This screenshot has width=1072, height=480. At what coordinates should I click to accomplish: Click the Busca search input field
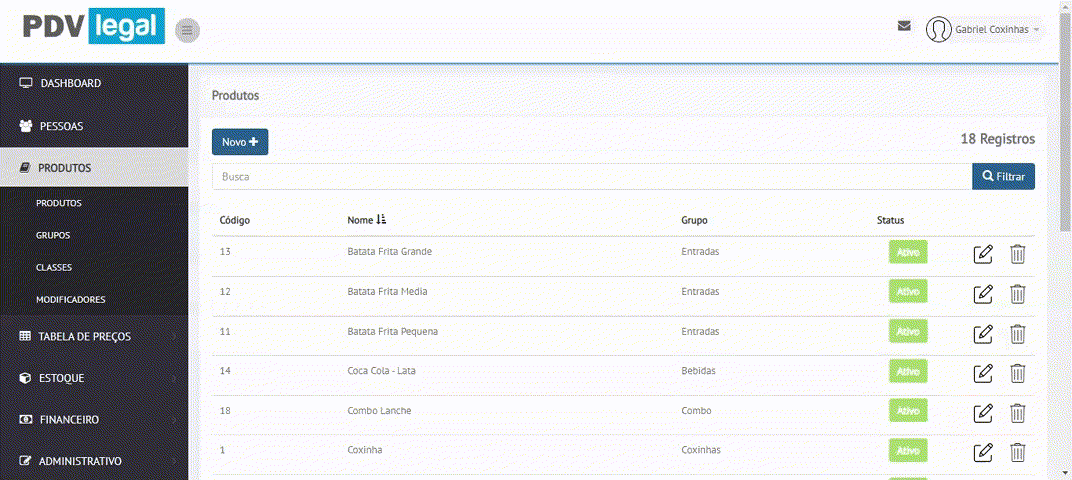pyautogui.click(x=591, y=176)
